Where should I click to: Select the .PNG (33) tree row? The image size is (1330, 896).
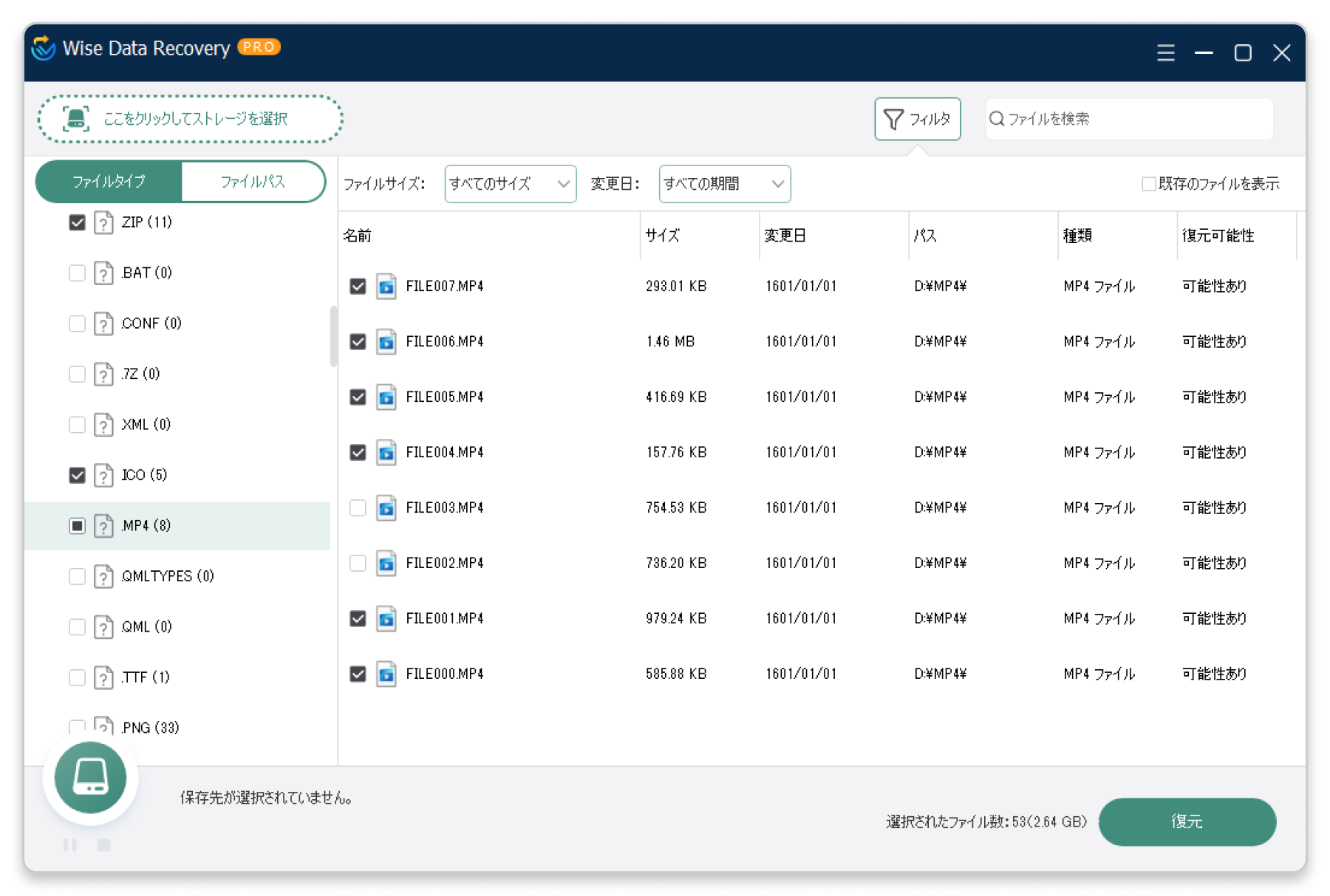tap(177, 728)
